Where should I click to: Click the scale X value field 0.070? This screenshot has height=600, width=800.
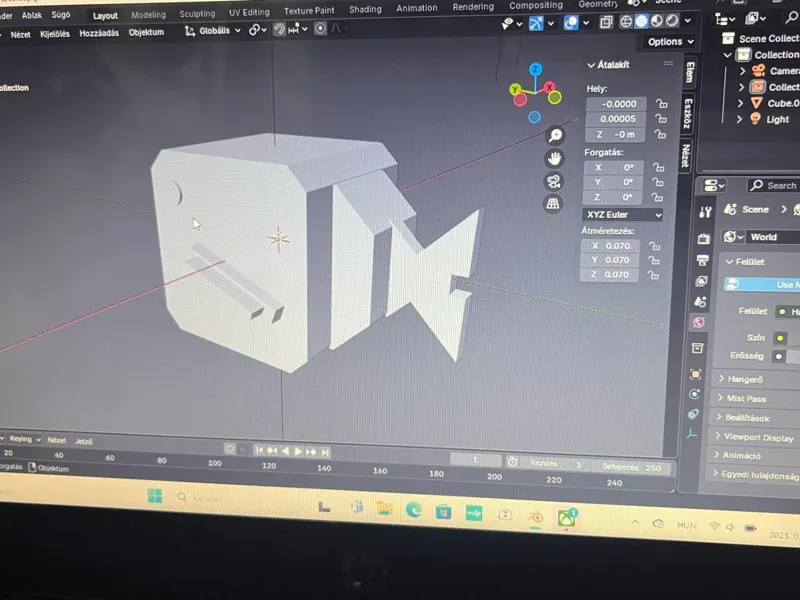point(610,246)
